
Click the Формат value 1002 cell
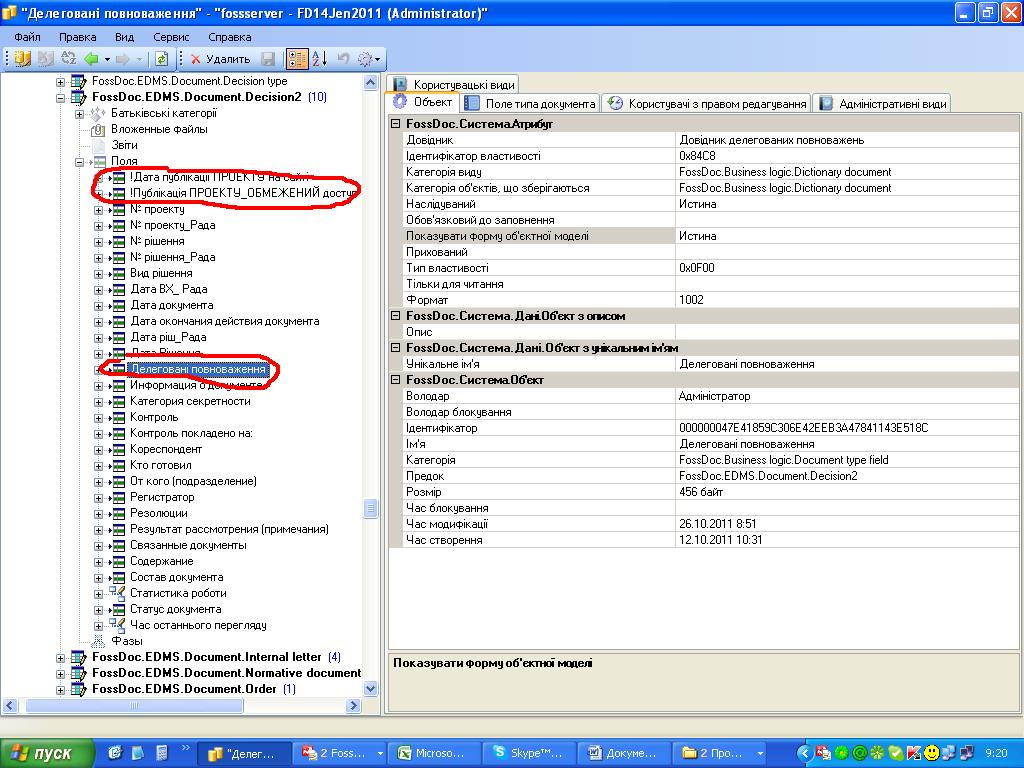click(x=847, y=300)
